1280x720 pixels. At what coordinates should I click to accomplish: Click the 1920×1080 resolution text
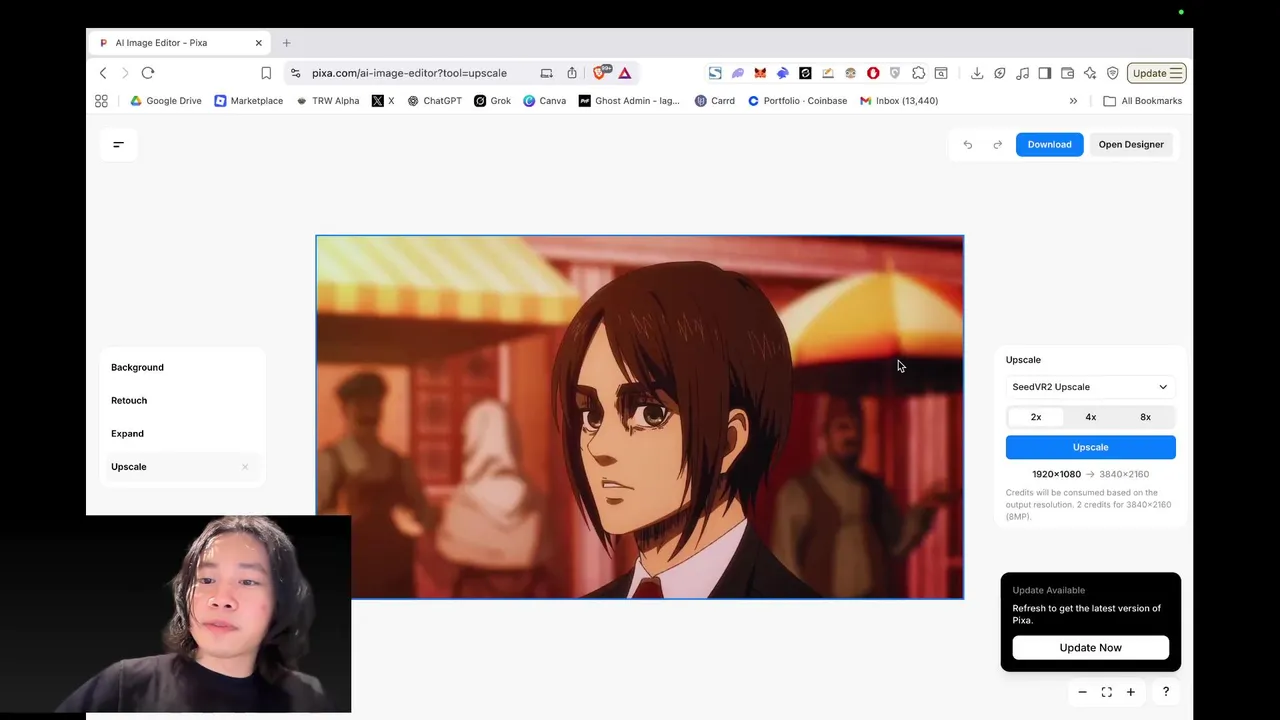[1056, 474]
